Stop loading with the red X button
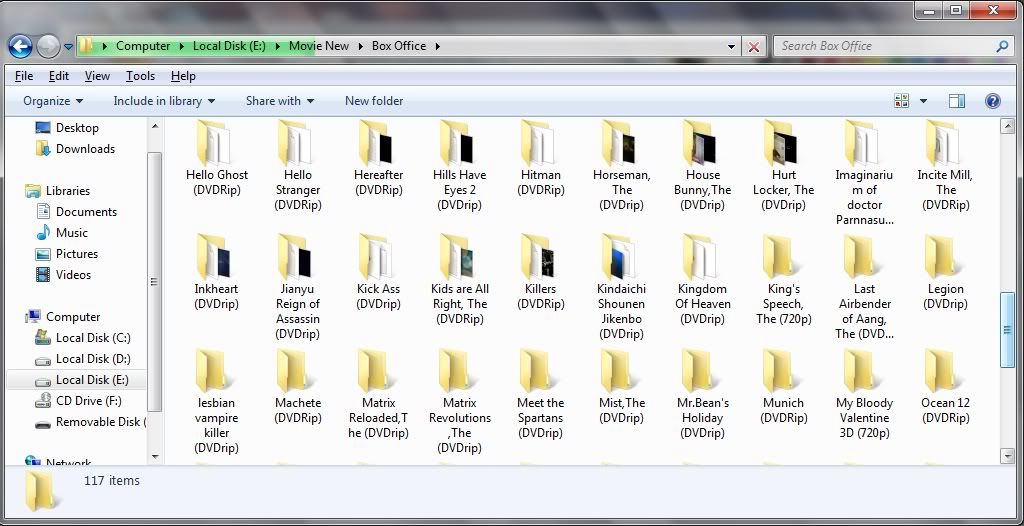Screen dimensions: 1024x526 pyautogui.click(x=753, y=46)
